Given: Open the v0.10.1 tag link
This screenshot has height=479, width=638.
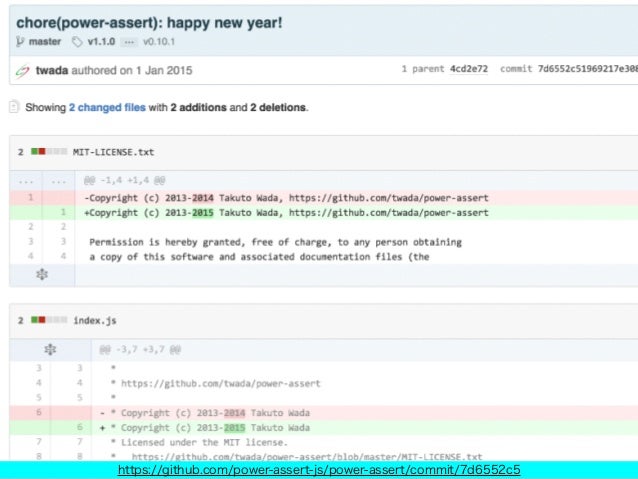Looking at the screenshot, I should click(x=159, y=42).
